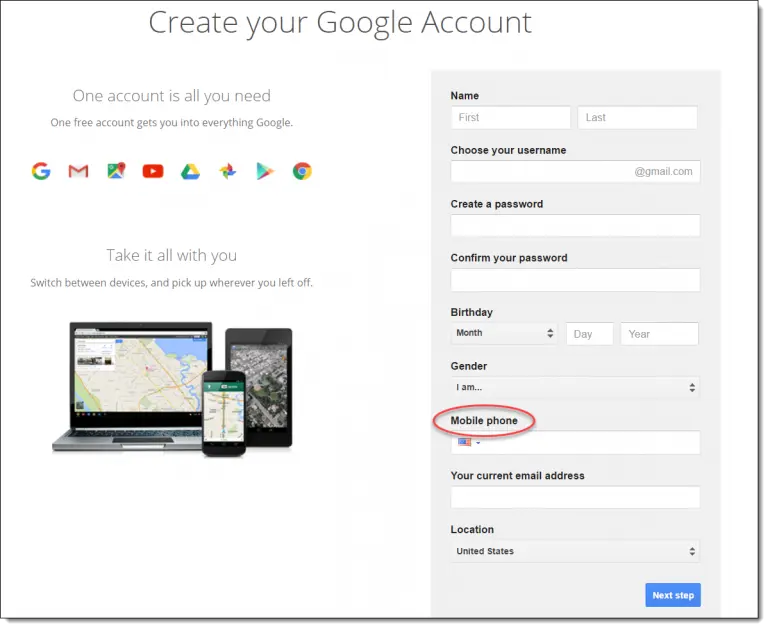This screenshot has width=768, height=628.
Task: Click the birthday Year field
Action: coord(660,334)
